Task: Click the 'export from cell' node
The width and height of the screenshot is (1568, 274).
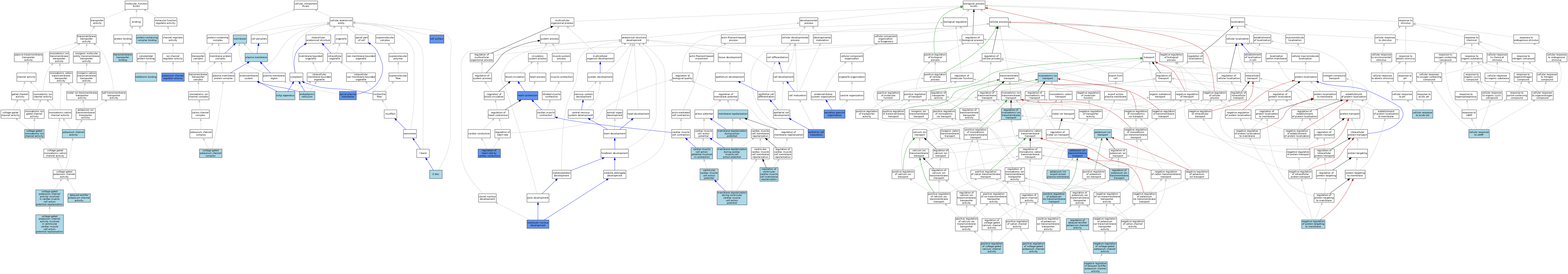Action: [x=1115, y=77]
